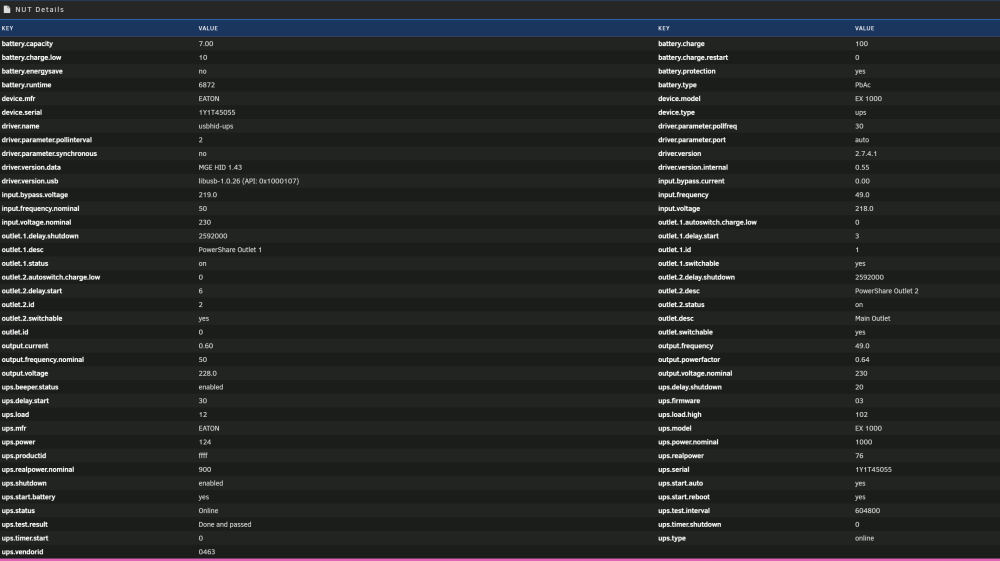1000x561 pixels.
Task: Click the ups.beeper.status key
Action: 30,387
